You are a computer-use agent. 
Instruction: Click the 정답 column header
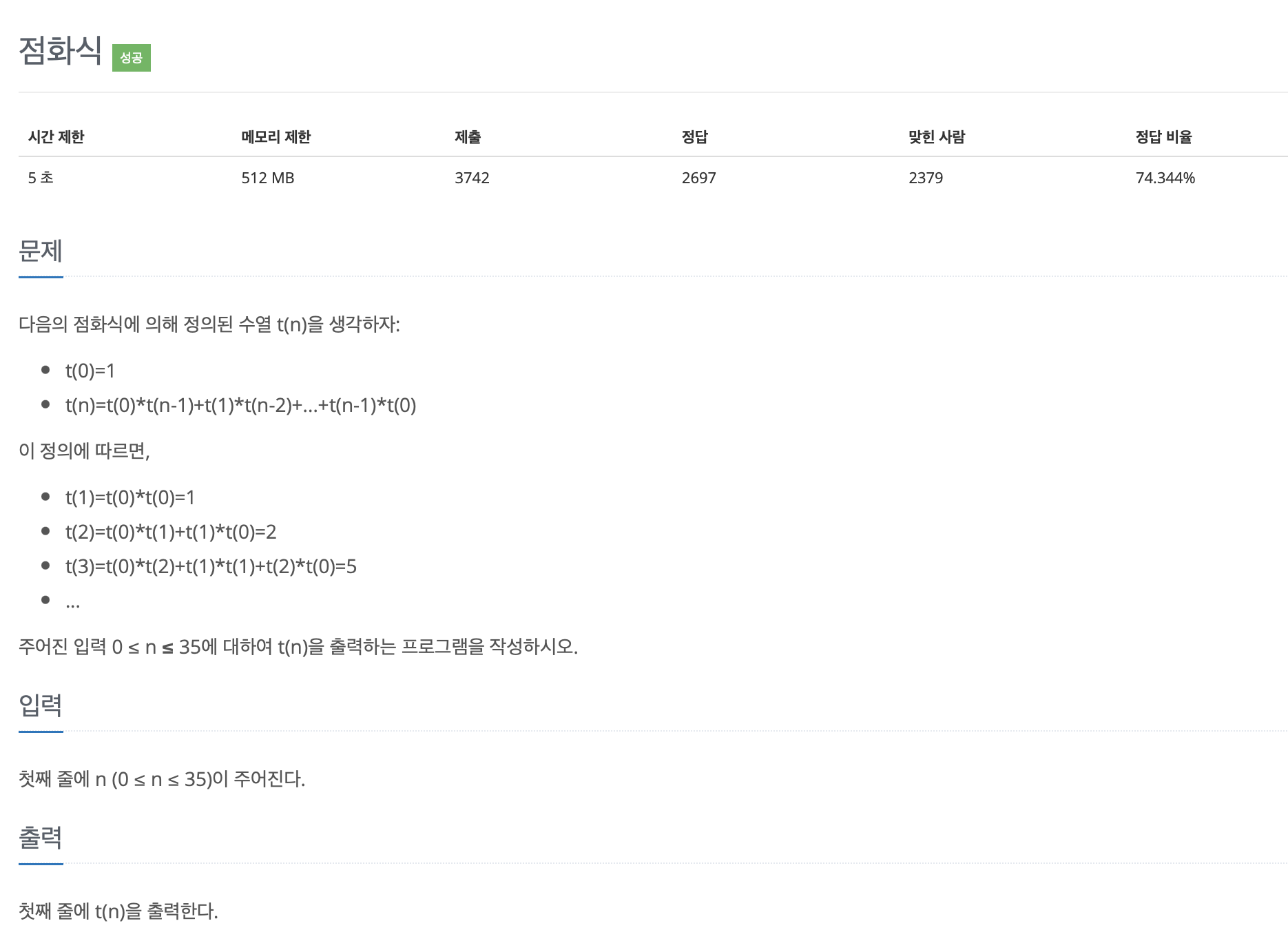[x=694, y=137]
